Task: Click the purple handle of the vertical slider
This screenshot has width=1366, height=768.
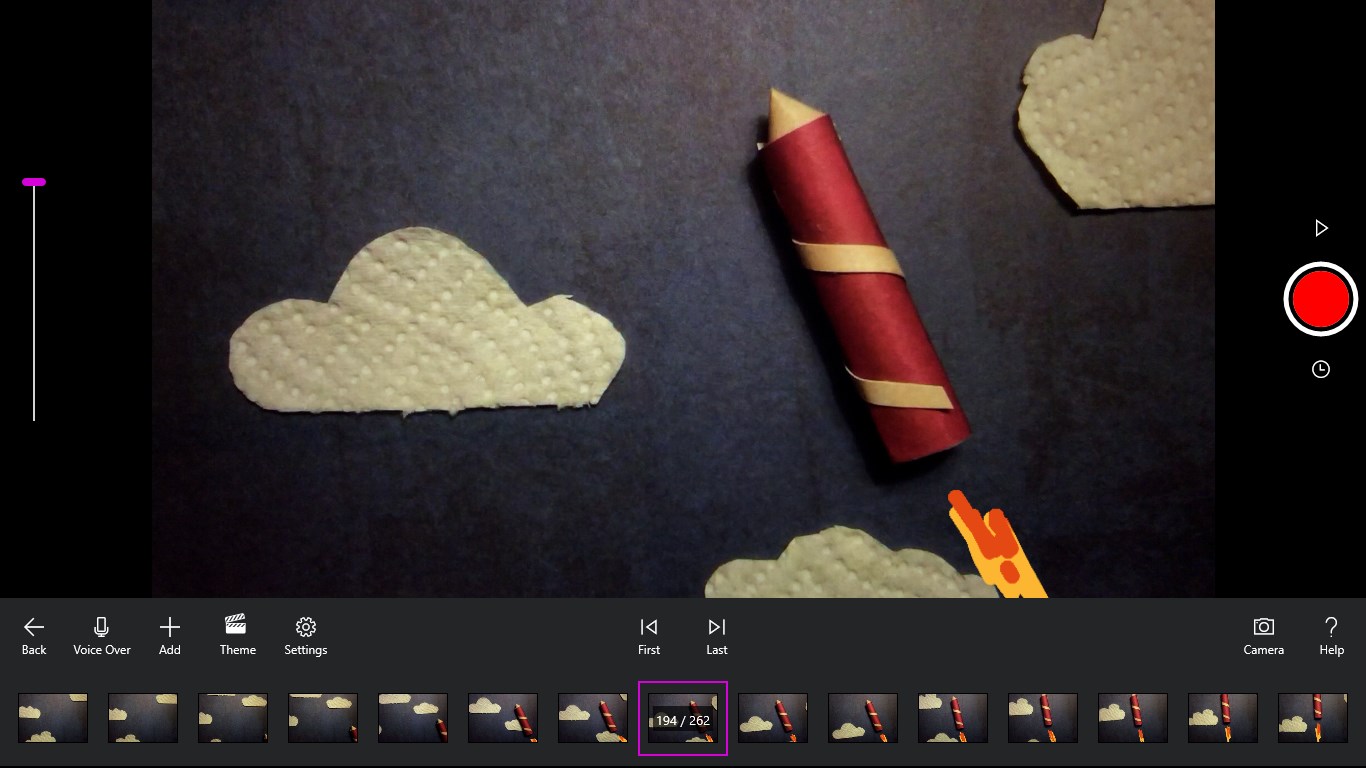Action: (34, 182)
